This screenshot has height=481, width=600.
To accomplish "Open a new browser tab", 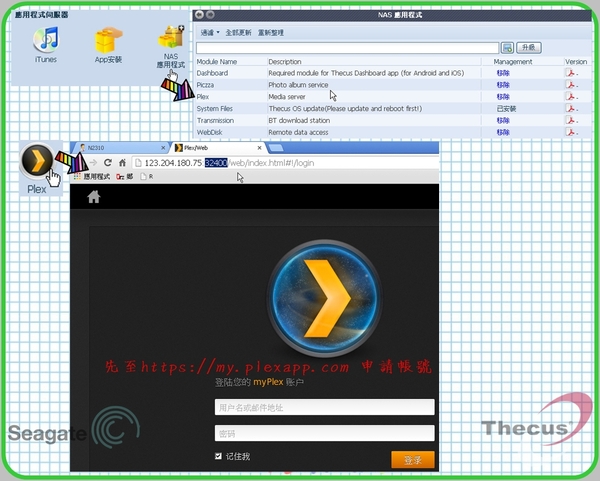I will 276,148.
